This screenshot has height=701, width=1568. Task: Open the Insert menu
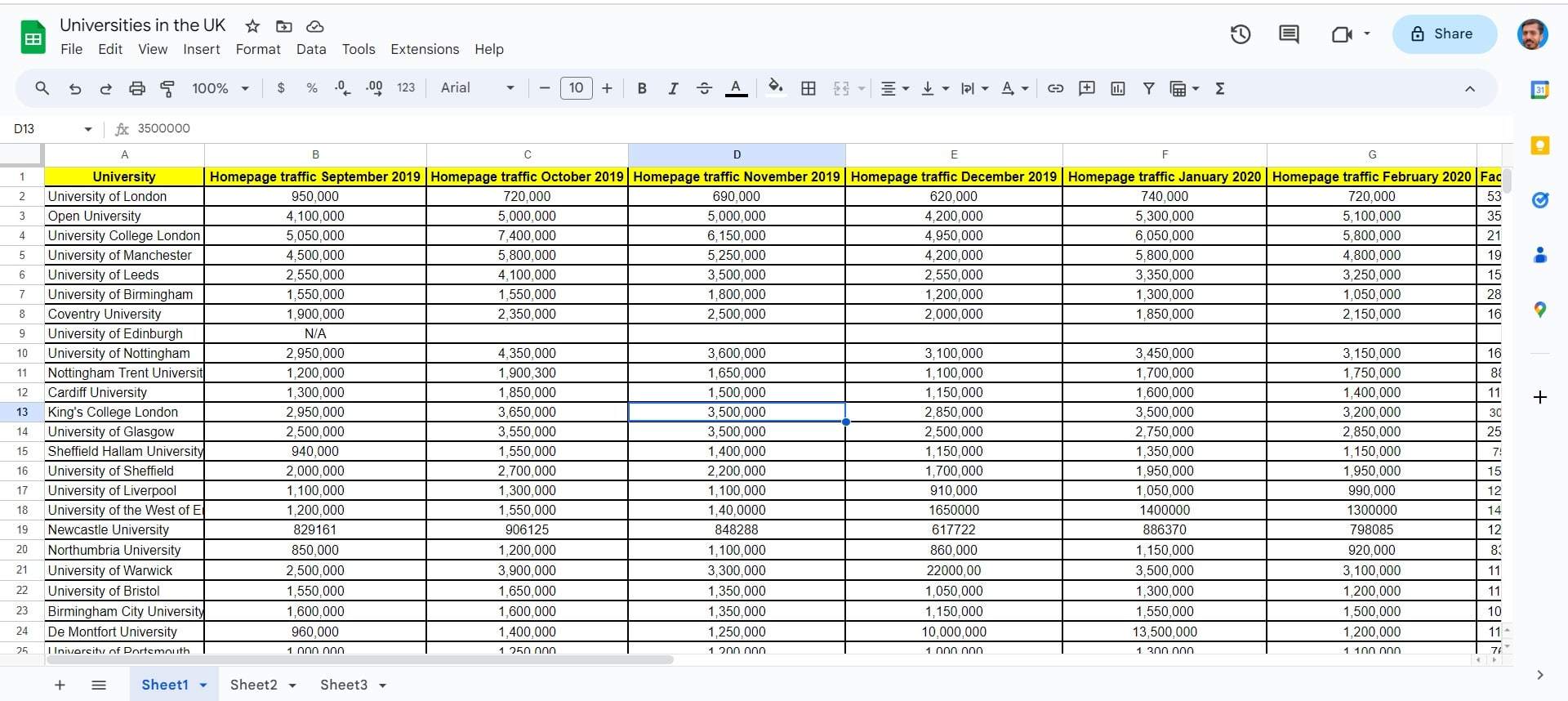(202, 49)
